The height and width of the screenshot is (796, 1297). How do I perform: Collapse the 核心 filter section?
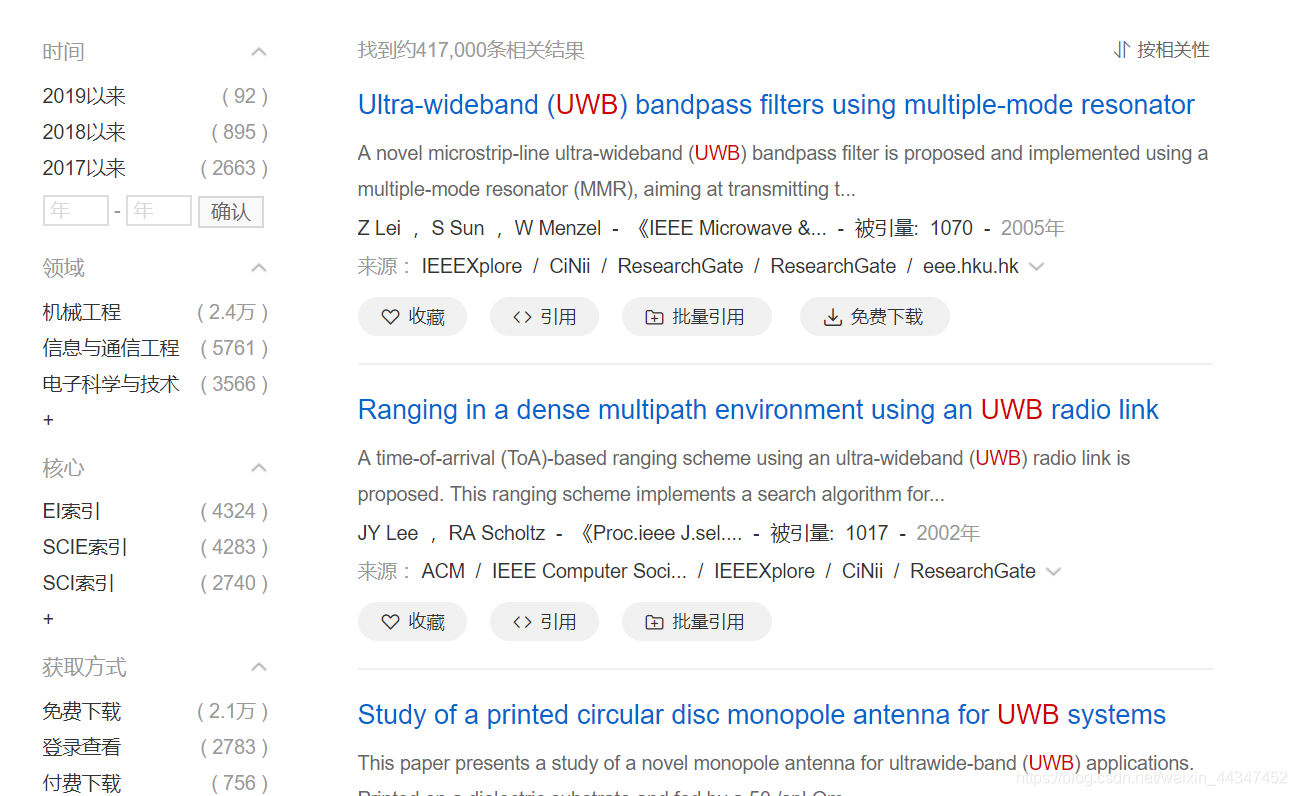(x=259, y=468)
